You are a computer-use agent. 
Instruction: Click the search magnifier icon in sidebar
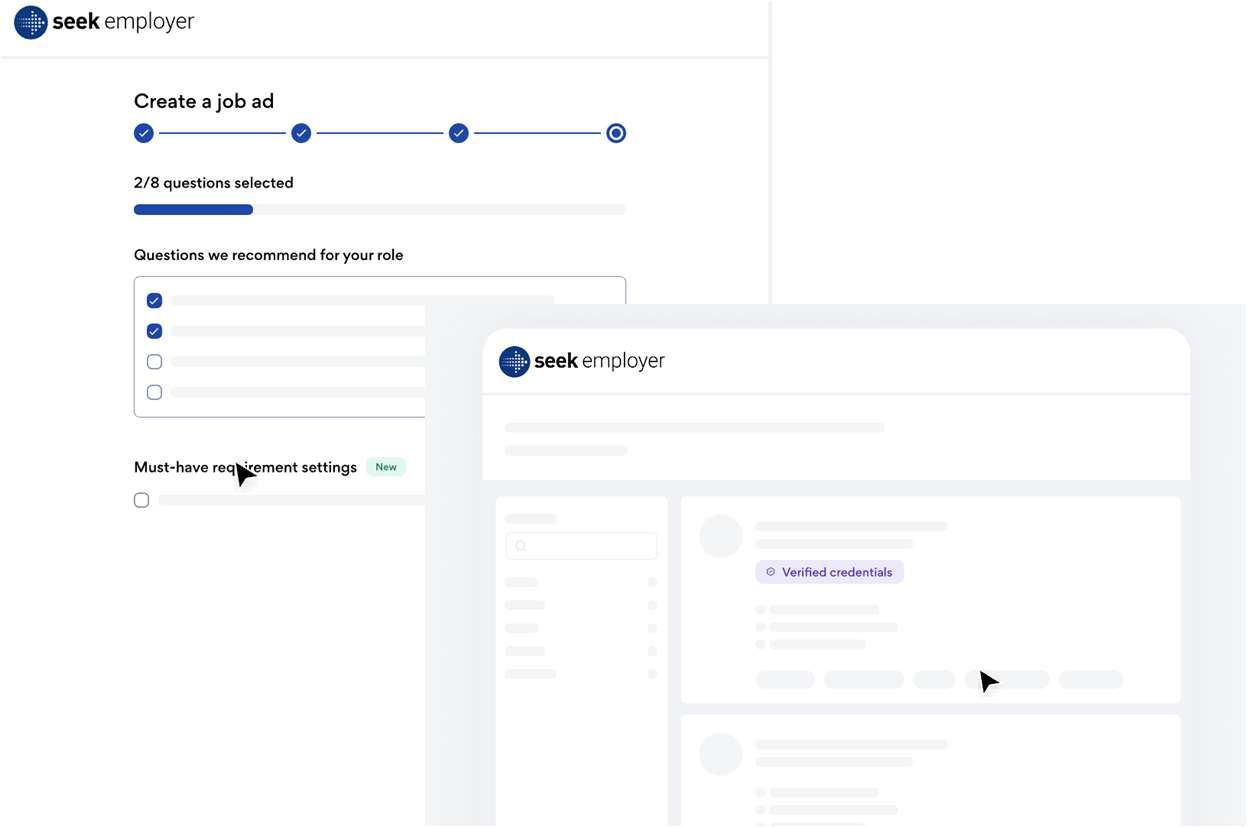point(521,546)
